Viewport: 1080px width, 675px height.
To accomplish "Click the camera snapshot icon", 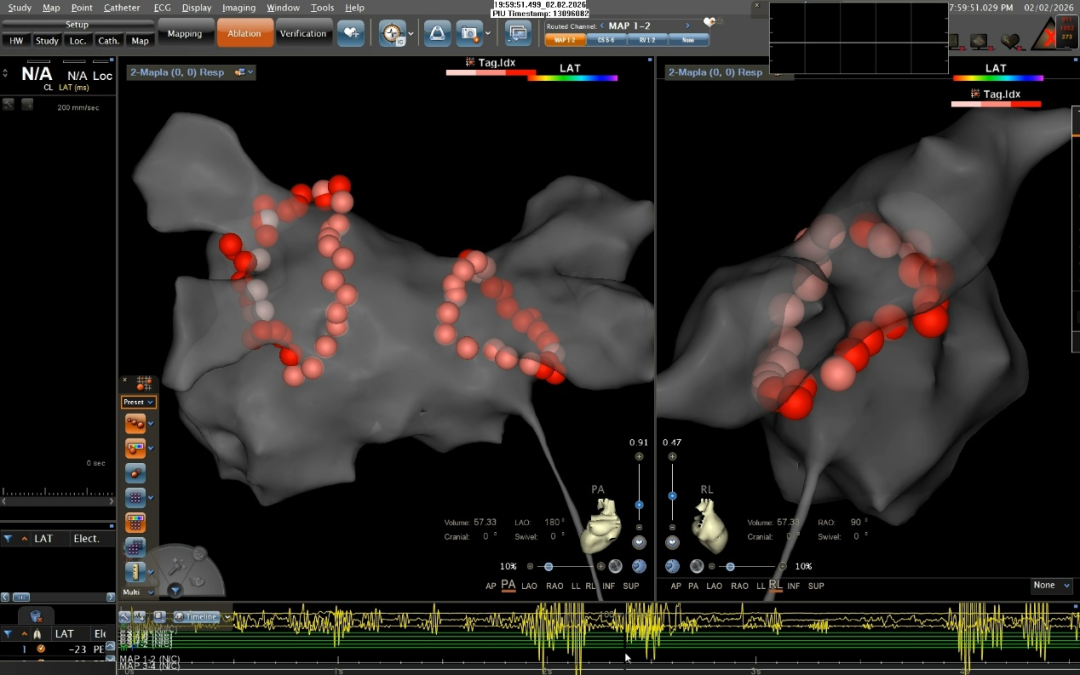I will (468, 33).
